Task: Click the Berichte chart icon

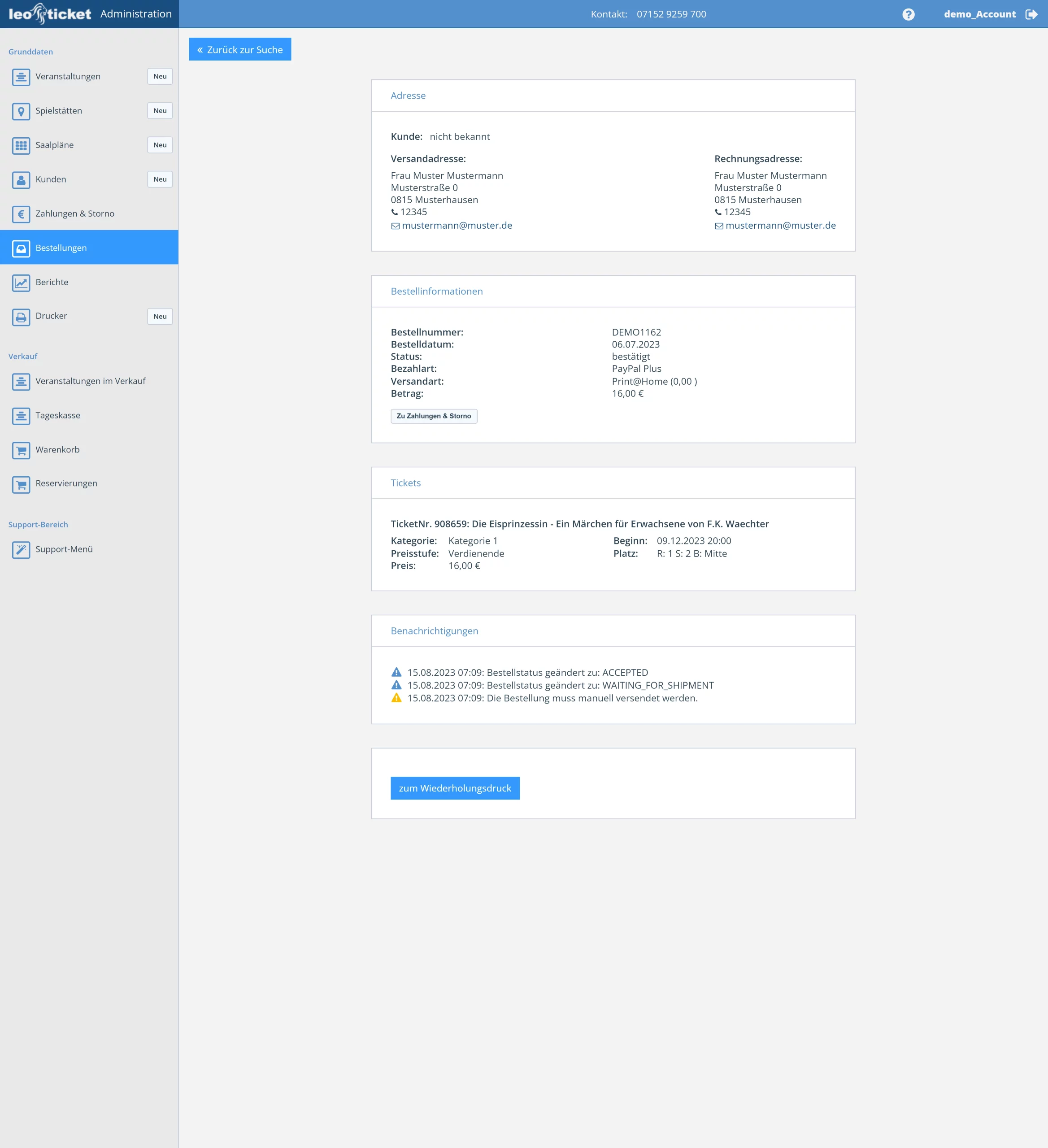Action: tap(21, 283)
